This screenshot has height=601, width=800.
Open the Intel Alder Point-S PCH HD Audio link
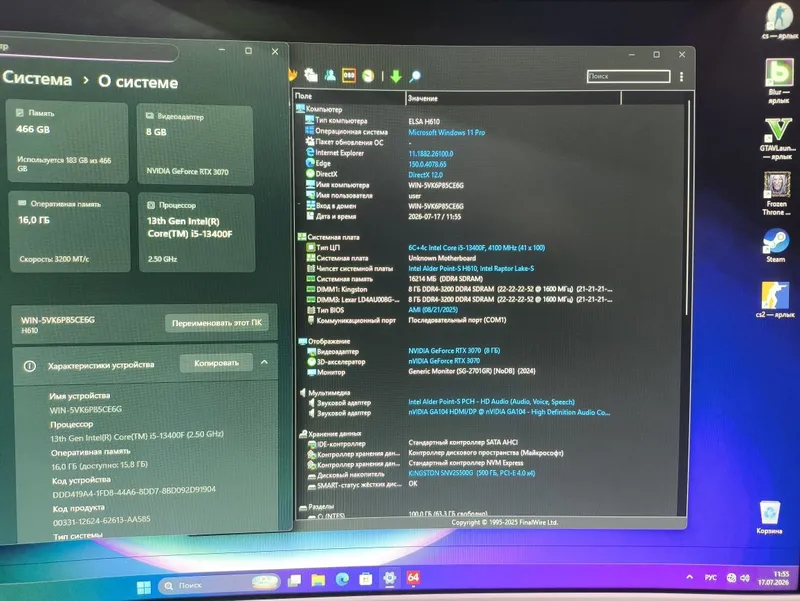pyautogui.click(x=491, y=402)
